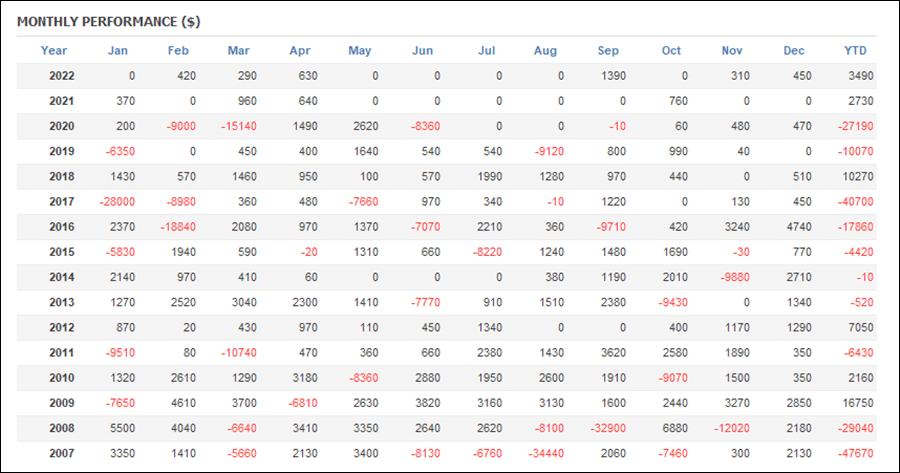Click the Mar column header
This screenshot has width=900, height=473.
(x=238, y=51)
